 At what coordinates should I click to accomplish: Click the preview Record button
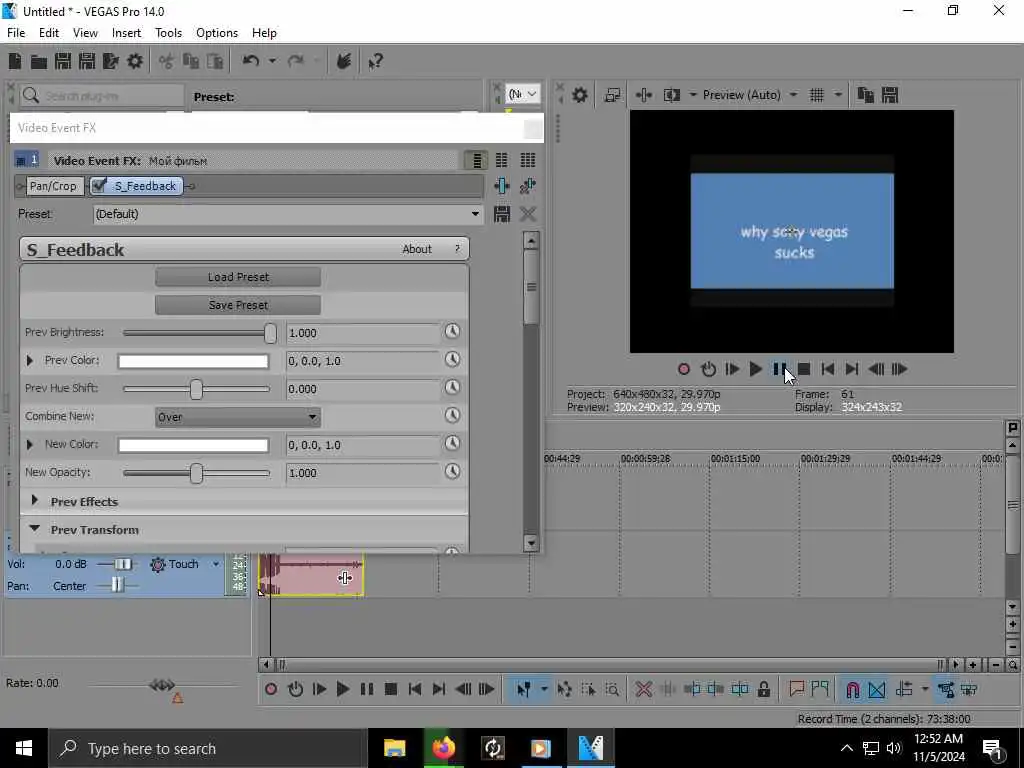[684, 369]
